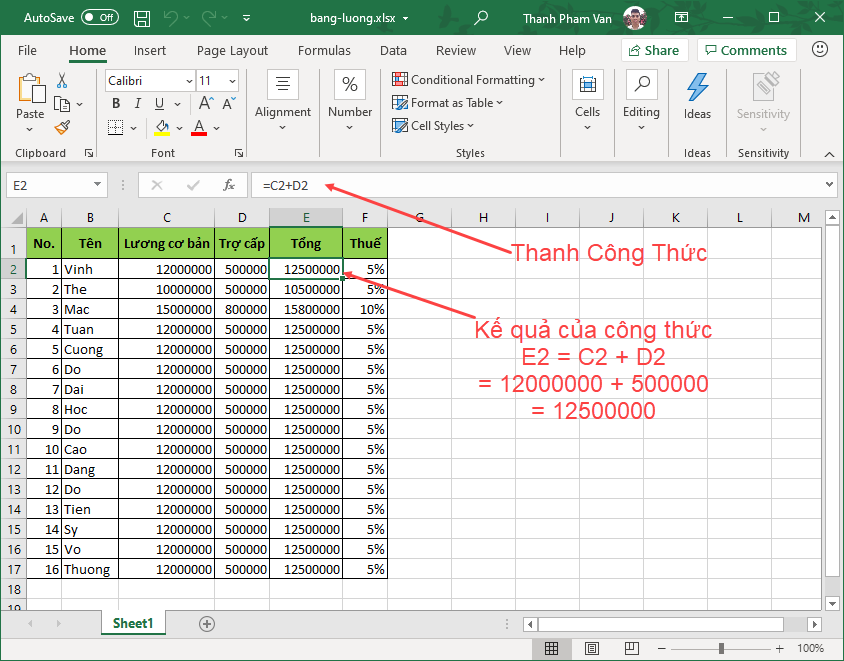Zoom in with the plus button

[779, 649]
